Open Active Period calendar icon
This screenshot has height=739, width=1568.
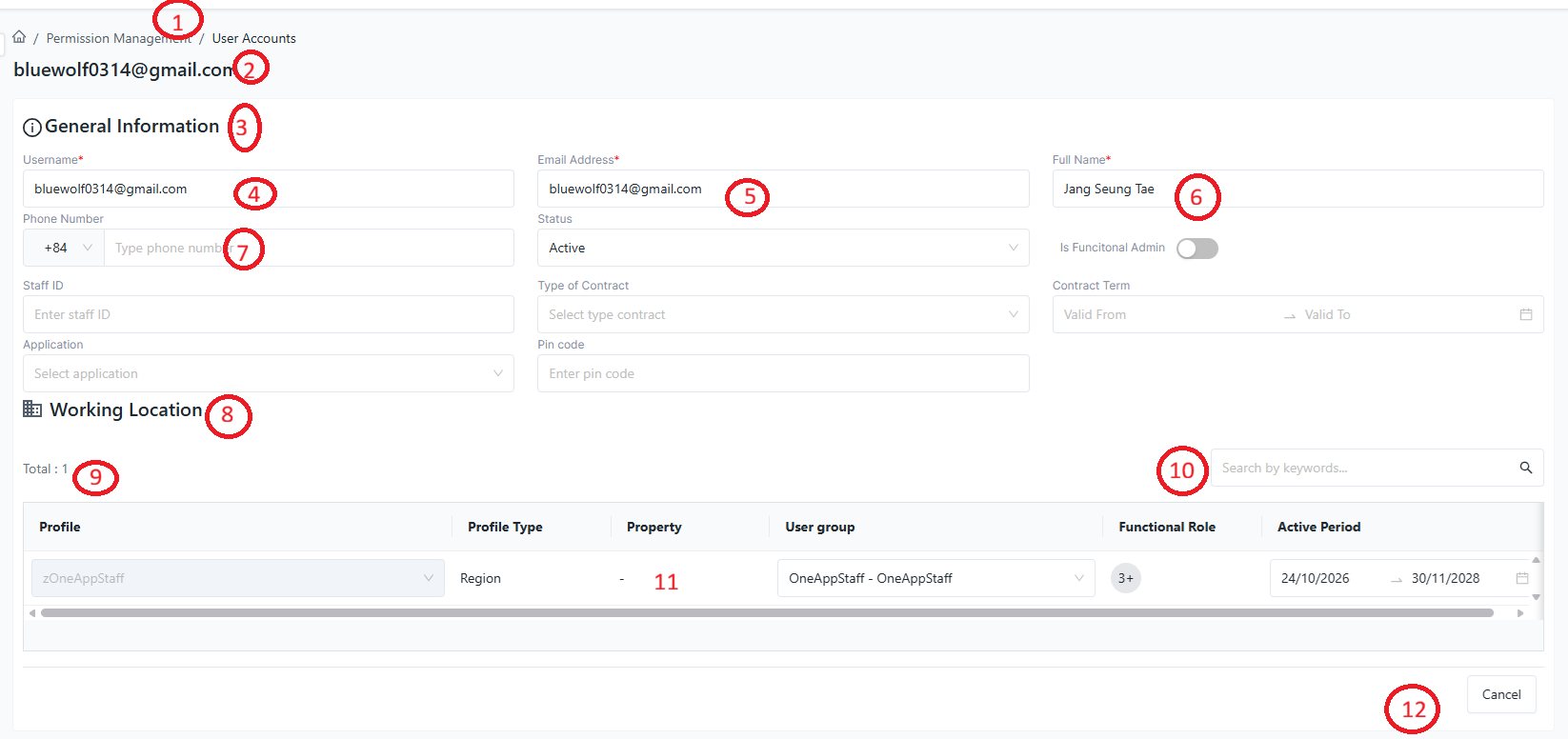pyautogui.click(x=1521, y=578)
